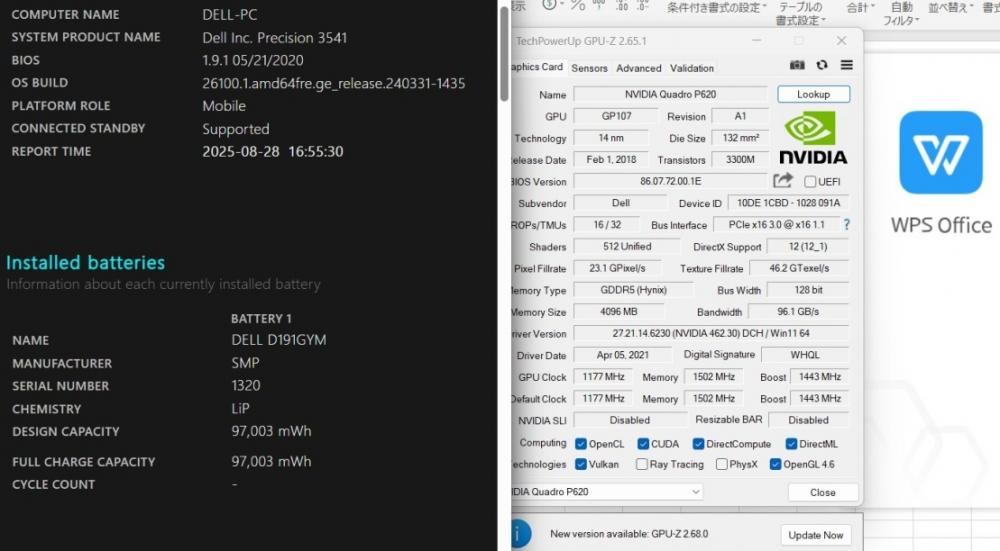
Task: Click the Device ID field value
Action: click(x=788, y=203)
